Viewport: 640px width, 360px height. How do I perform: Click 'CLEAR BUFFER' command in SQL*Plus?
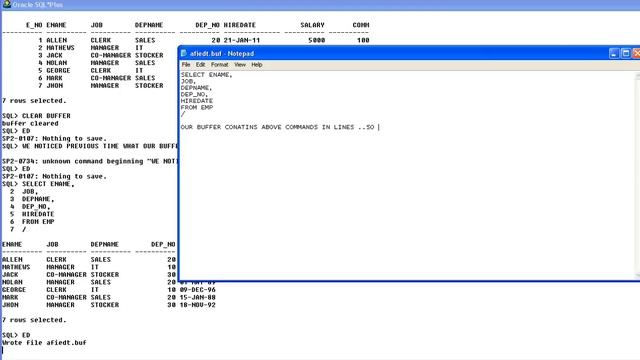coord(46,116)
